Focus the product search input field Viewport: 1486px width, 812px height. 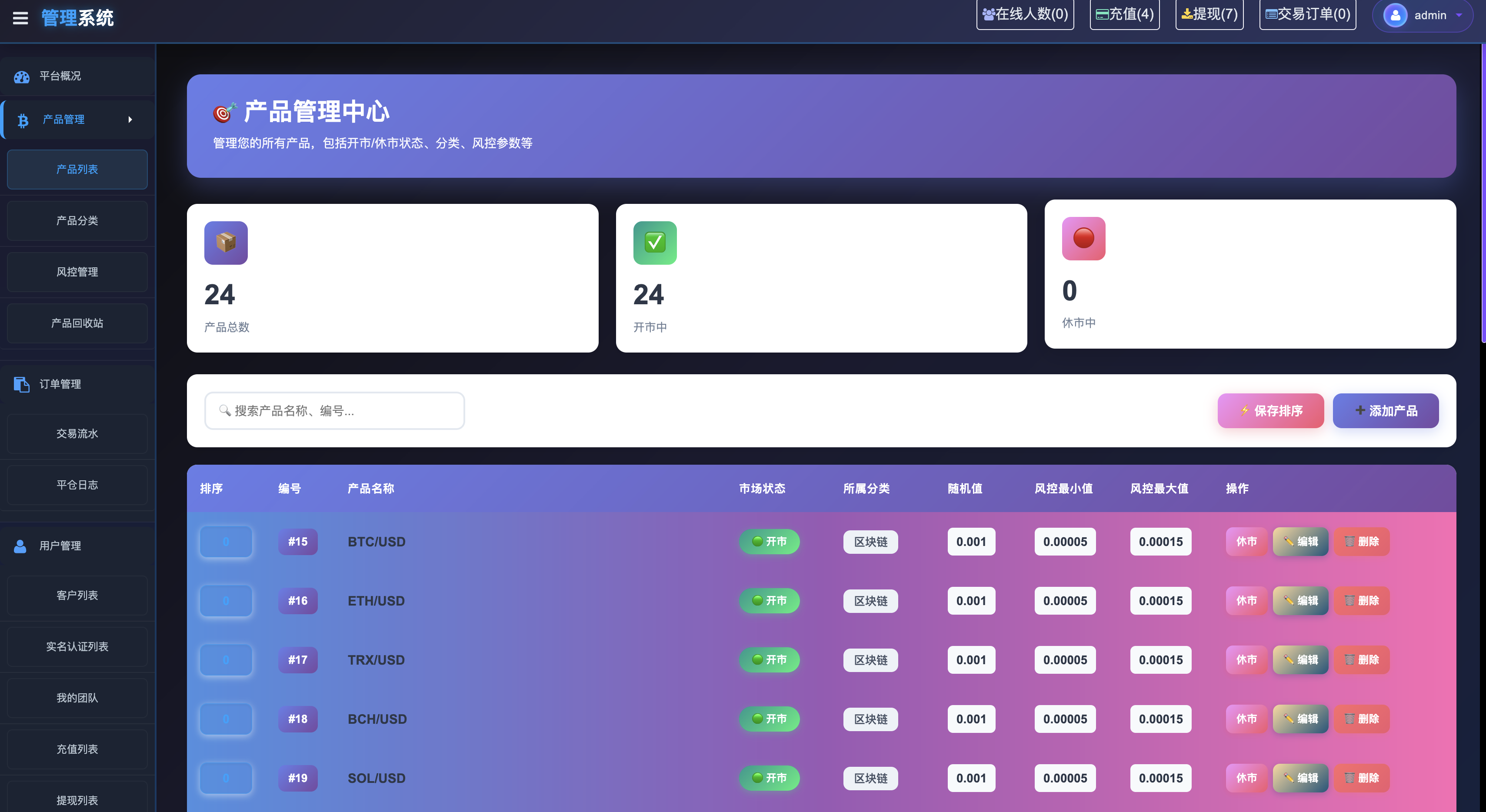[x=335, y=411]
